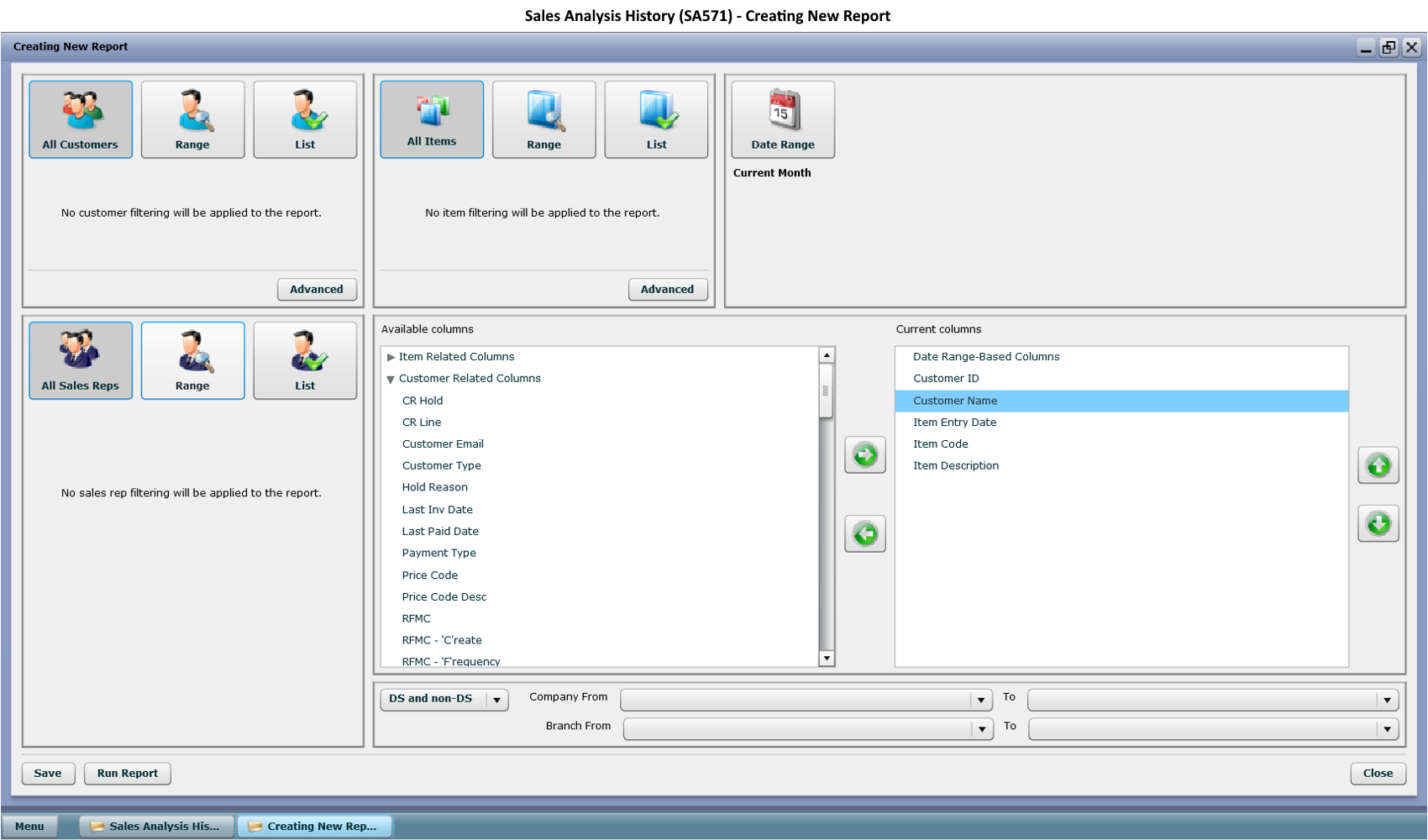The width and height of the screenshot is (1428, 840).
Task: Click the customer filter Advanced button
Action: click(x=317, y=289)
